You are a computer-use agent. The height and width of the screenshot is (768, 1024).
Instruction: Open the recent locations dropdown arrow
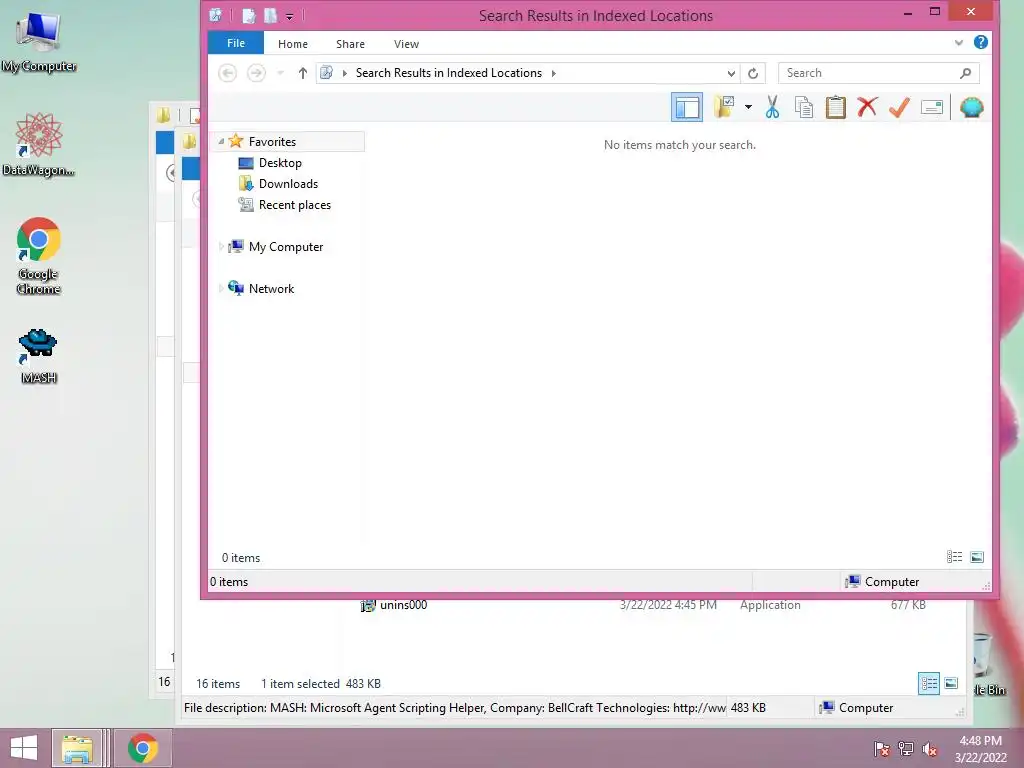tap(280, 73)
